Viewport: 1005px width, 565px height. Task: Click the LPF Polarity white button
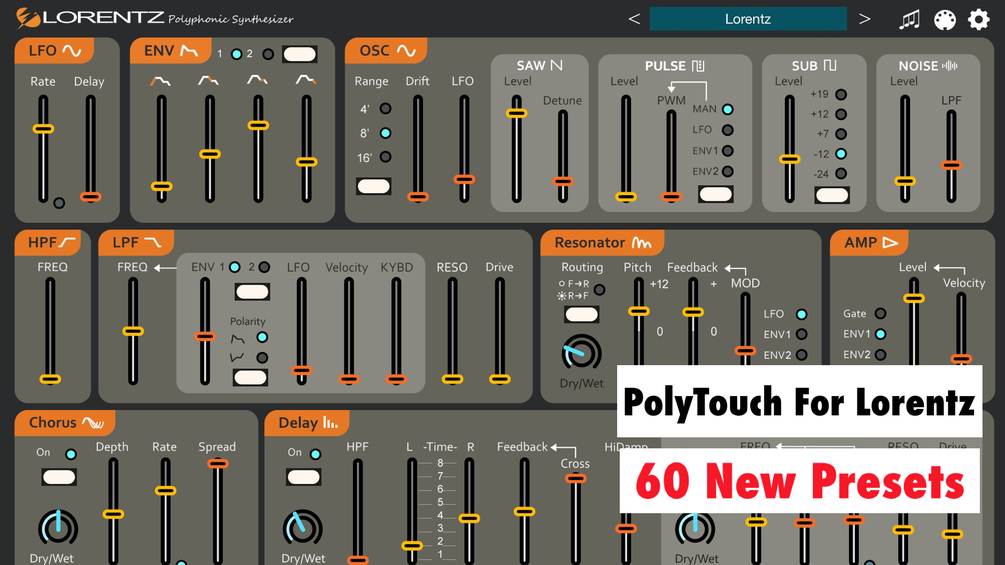[250, 377]
